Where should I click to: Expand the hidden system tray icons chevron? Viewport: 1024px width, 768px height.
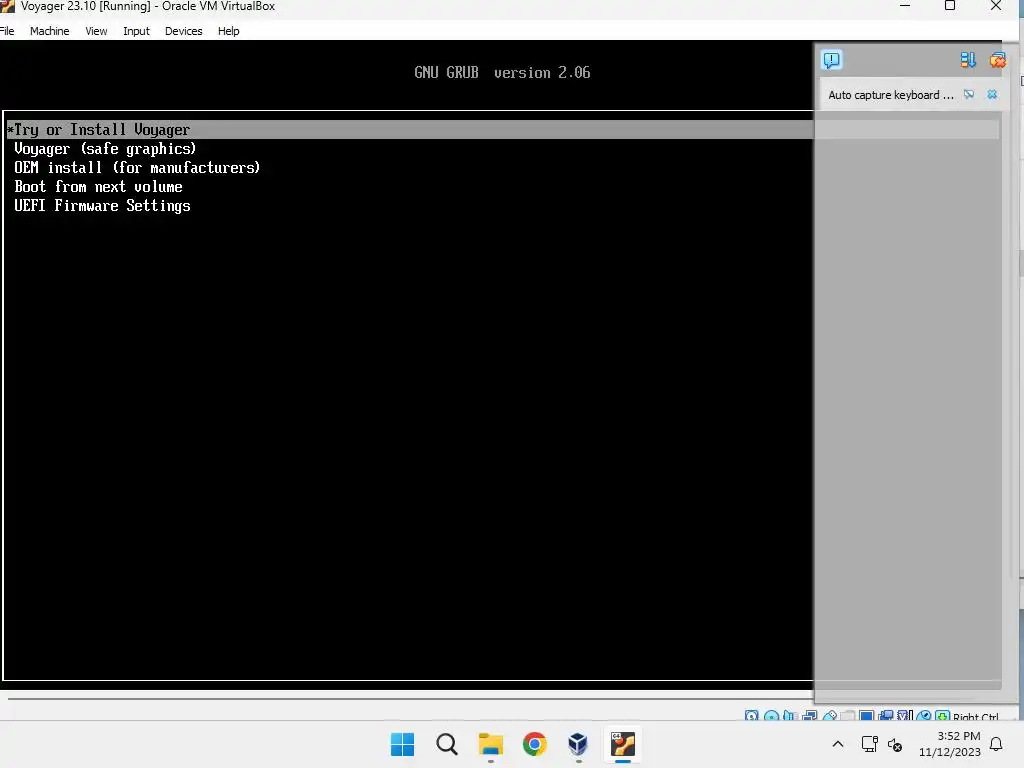838,744
